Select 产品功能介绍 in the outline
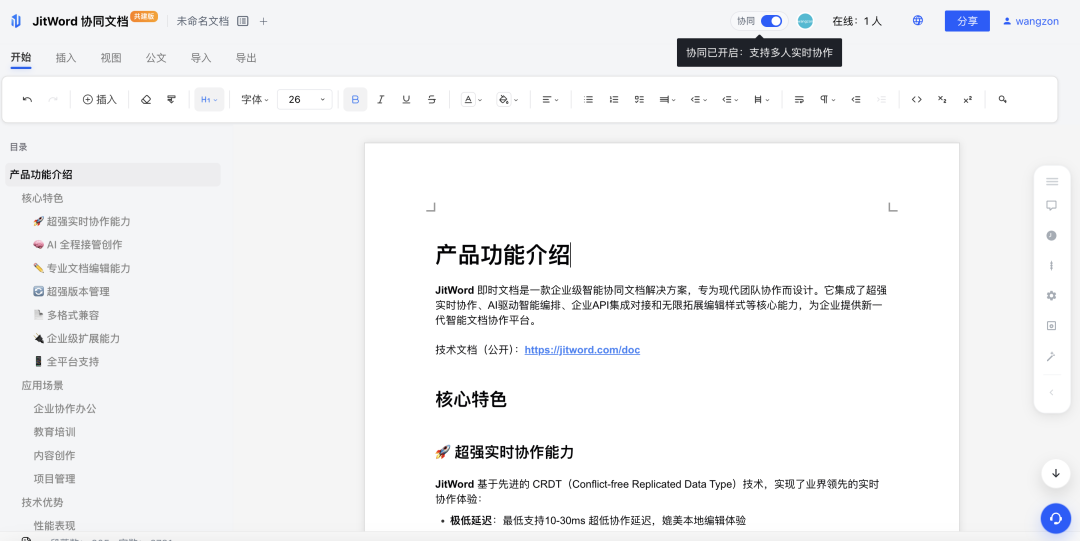 point(113,174)
